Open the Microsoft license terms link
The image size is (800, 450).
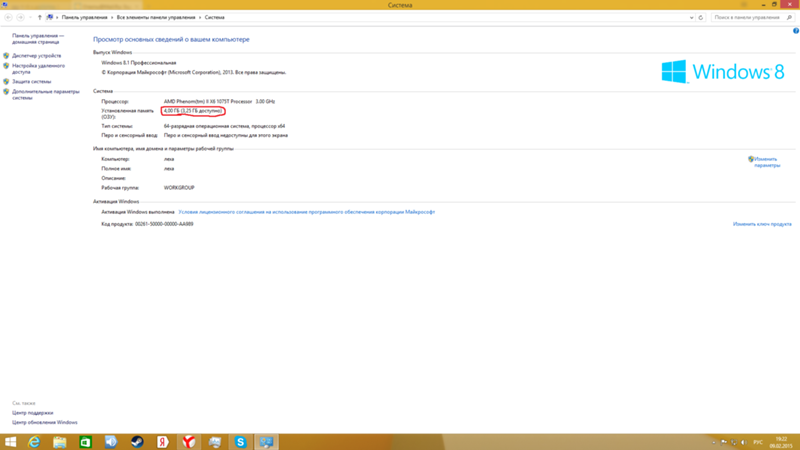307,212
